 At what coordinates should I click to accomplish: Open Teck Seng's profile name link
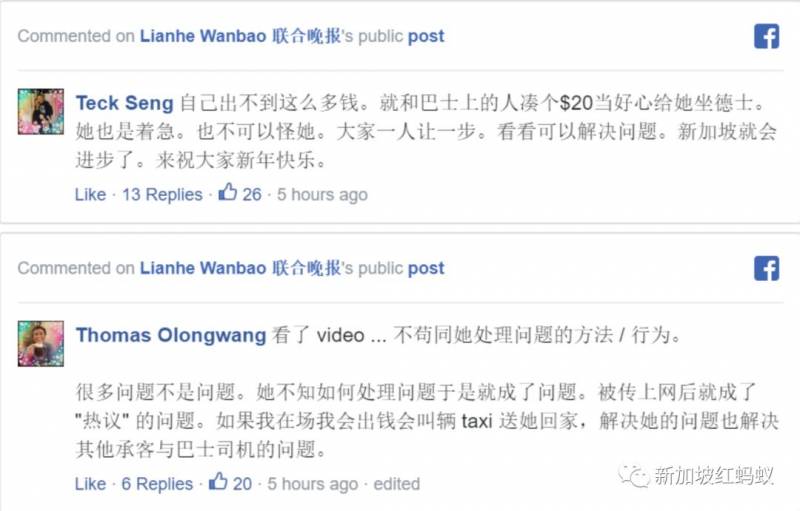coord(125,103)
